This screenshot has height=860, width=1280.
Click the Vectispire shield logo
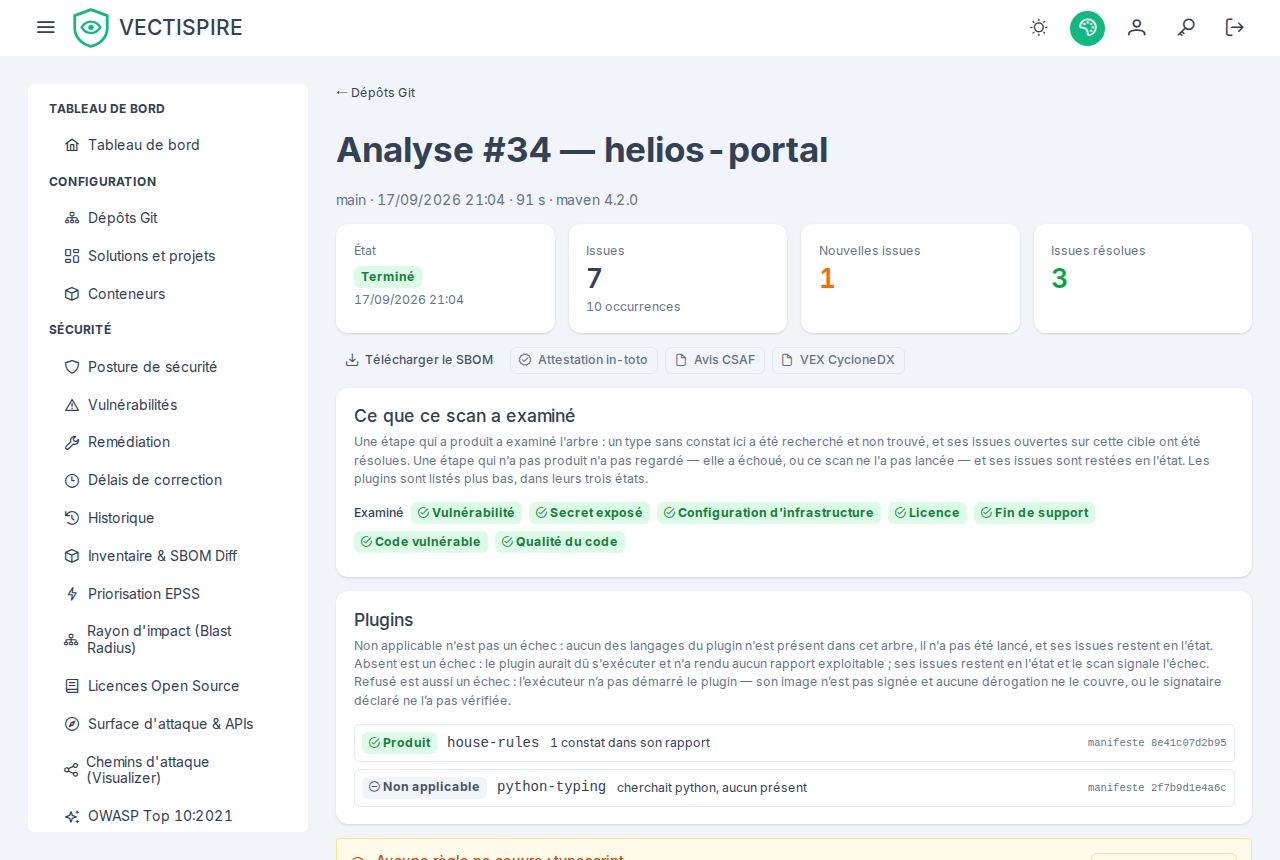[91, 28]
